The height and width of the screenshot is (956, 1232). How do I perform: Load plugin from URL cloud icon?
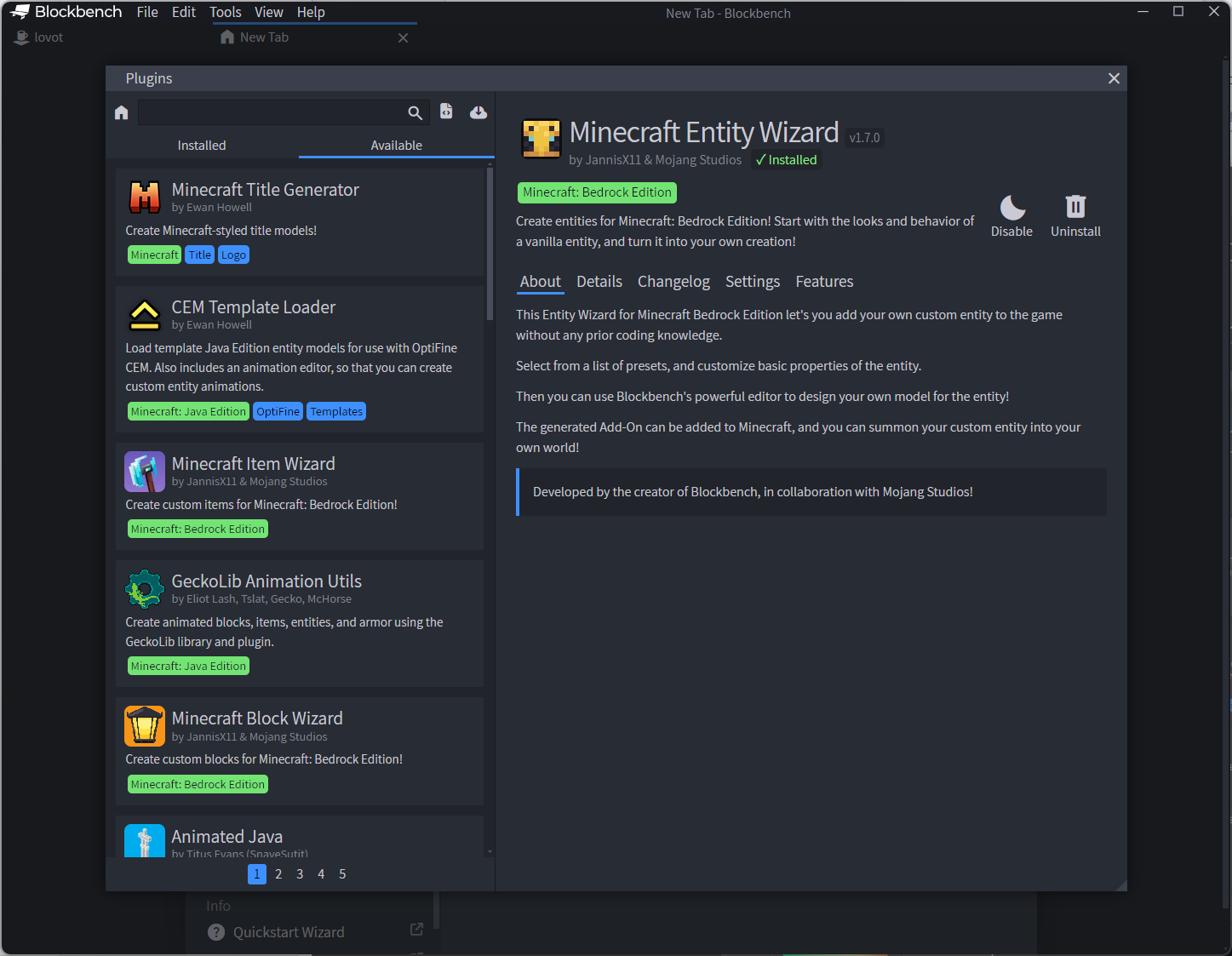[x=478, y=112]
